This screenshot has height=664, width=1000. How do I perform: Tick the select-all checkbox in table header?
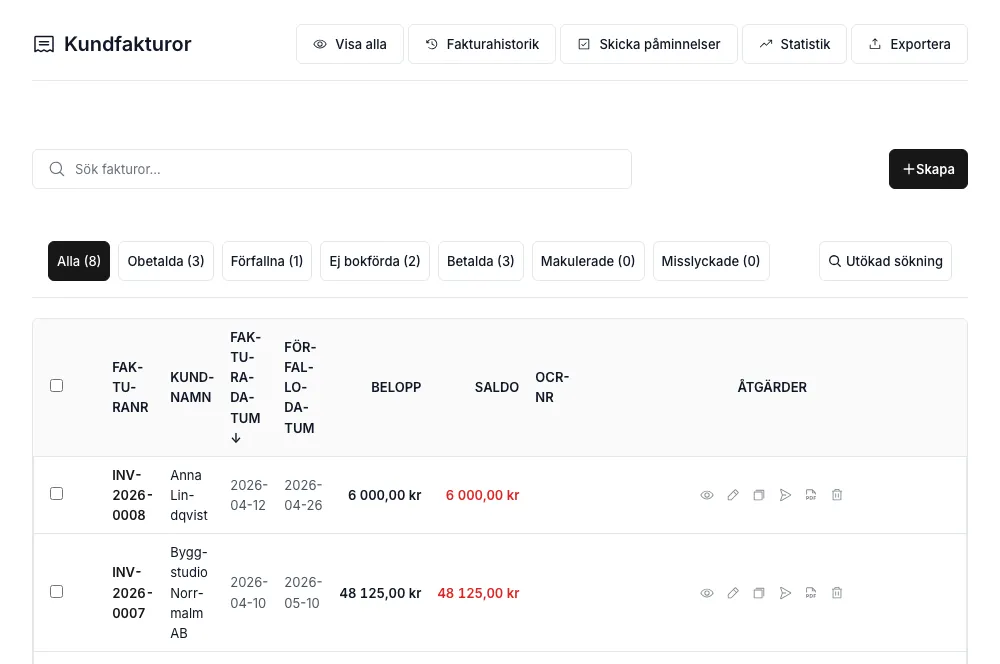pos(57,386)
